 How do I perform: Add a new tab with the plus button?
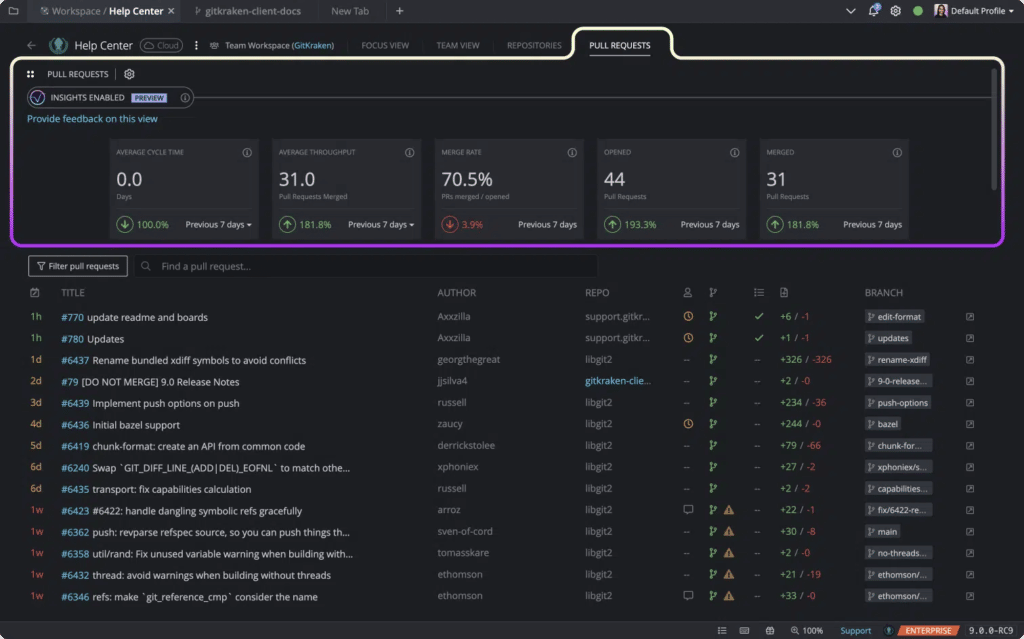pos(400,11)
